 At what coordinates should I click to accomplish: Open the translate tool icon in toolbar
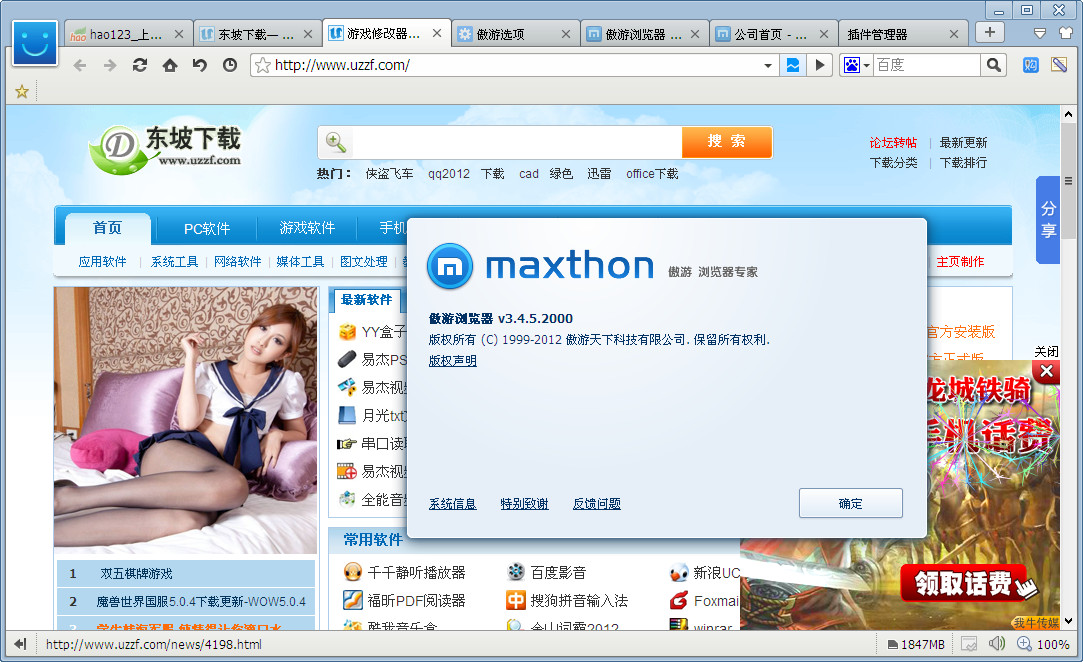pos(1031,65)
